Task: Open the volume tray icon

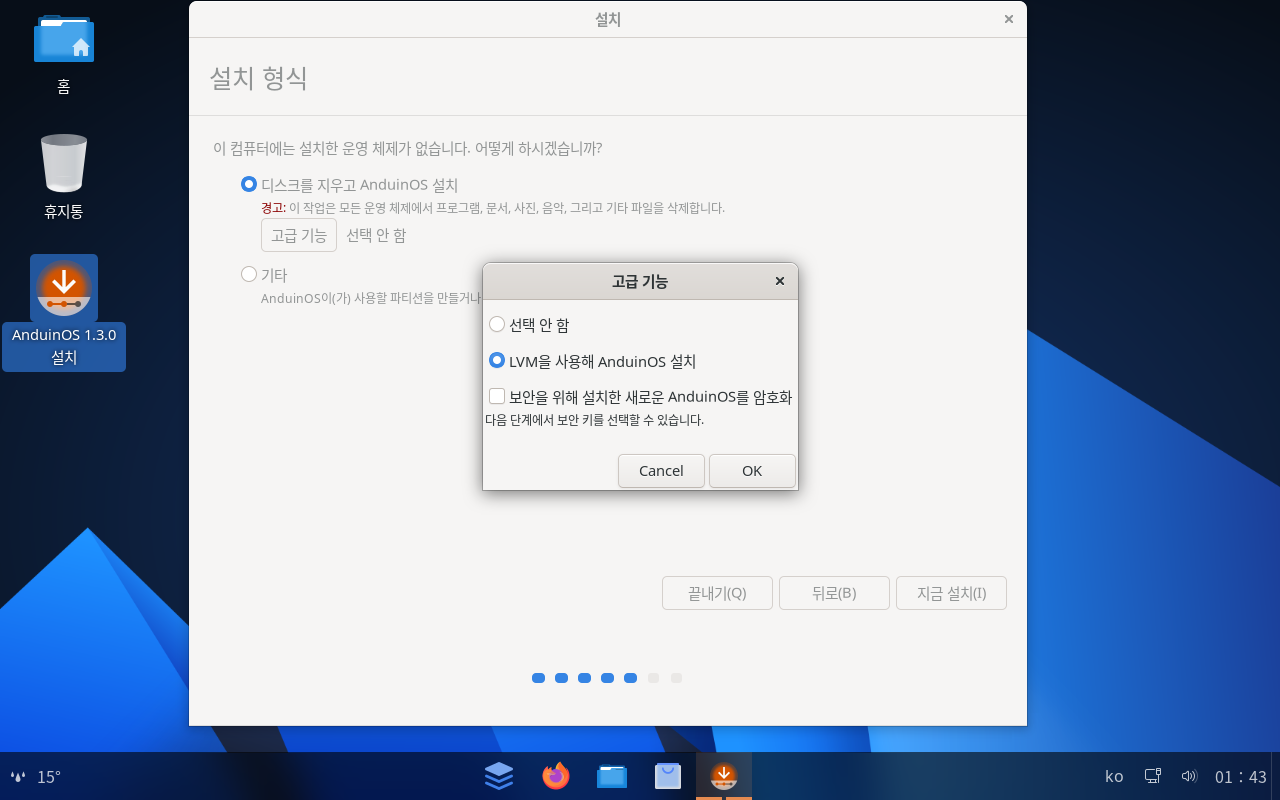Action: point(1189,776)
